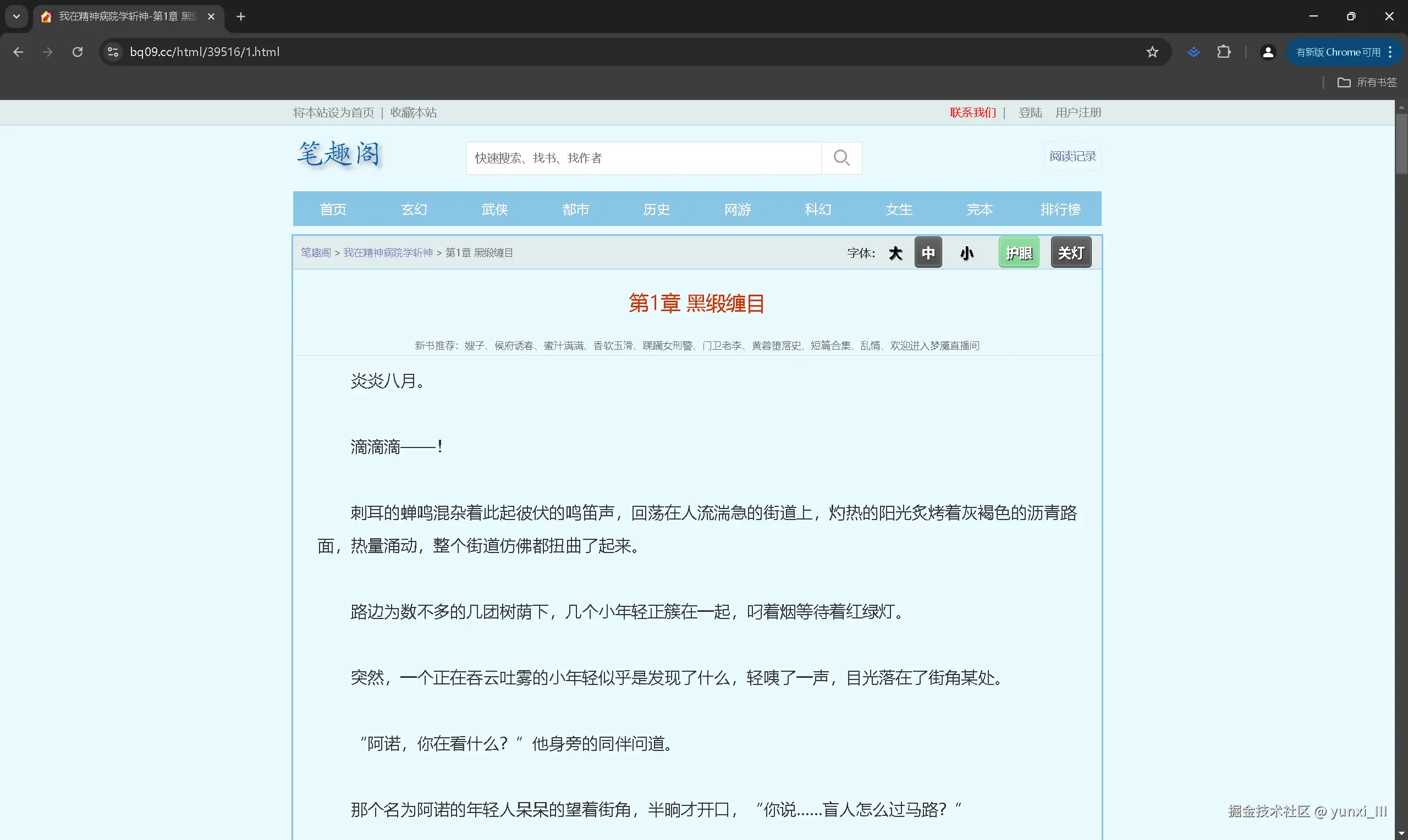Open the 所有书签 bookmarks folder
Viewport: 1408px width, 840px height.
pyautogui.click(x=1367, y=82)
